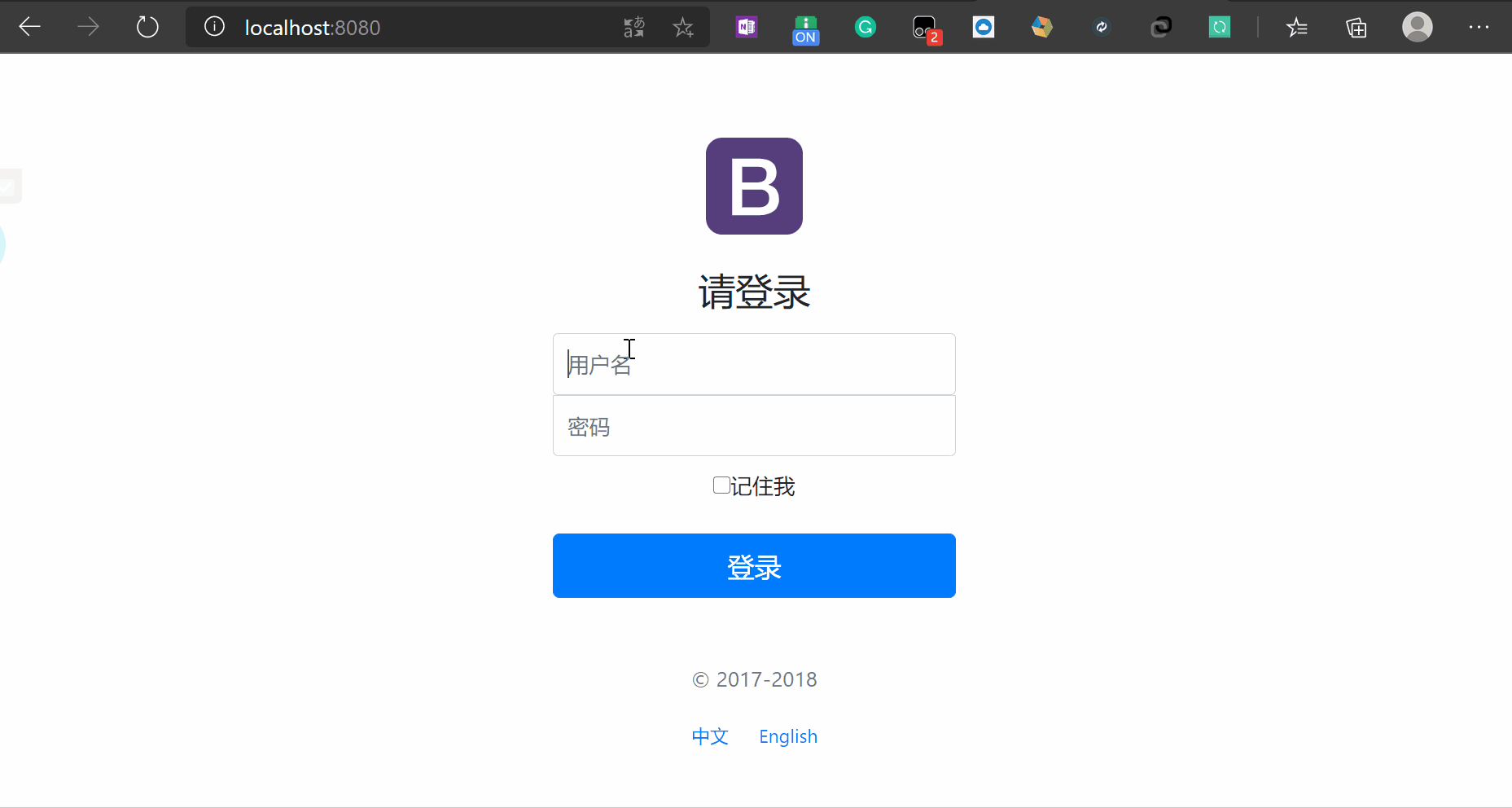The height and width of the screenshot is (808, 1512).
Task: Click the © 2017-2018 copyright text
Action: point(755,679)
